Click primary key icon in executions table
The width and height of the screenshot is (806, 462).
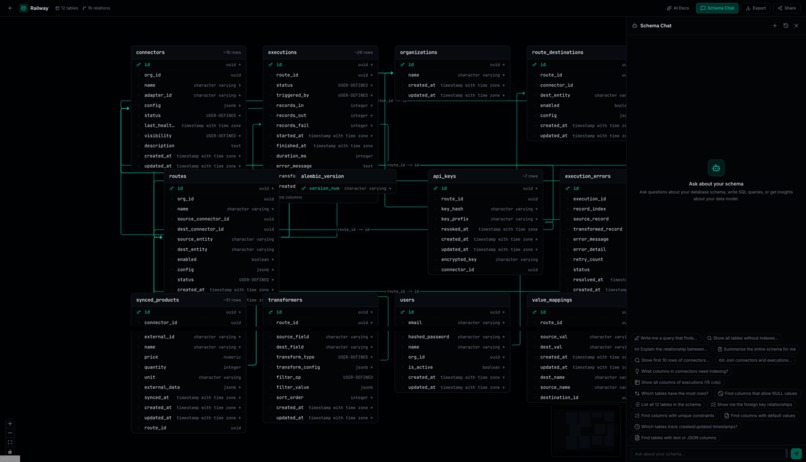pyautogui.click(x=270, y=65)
